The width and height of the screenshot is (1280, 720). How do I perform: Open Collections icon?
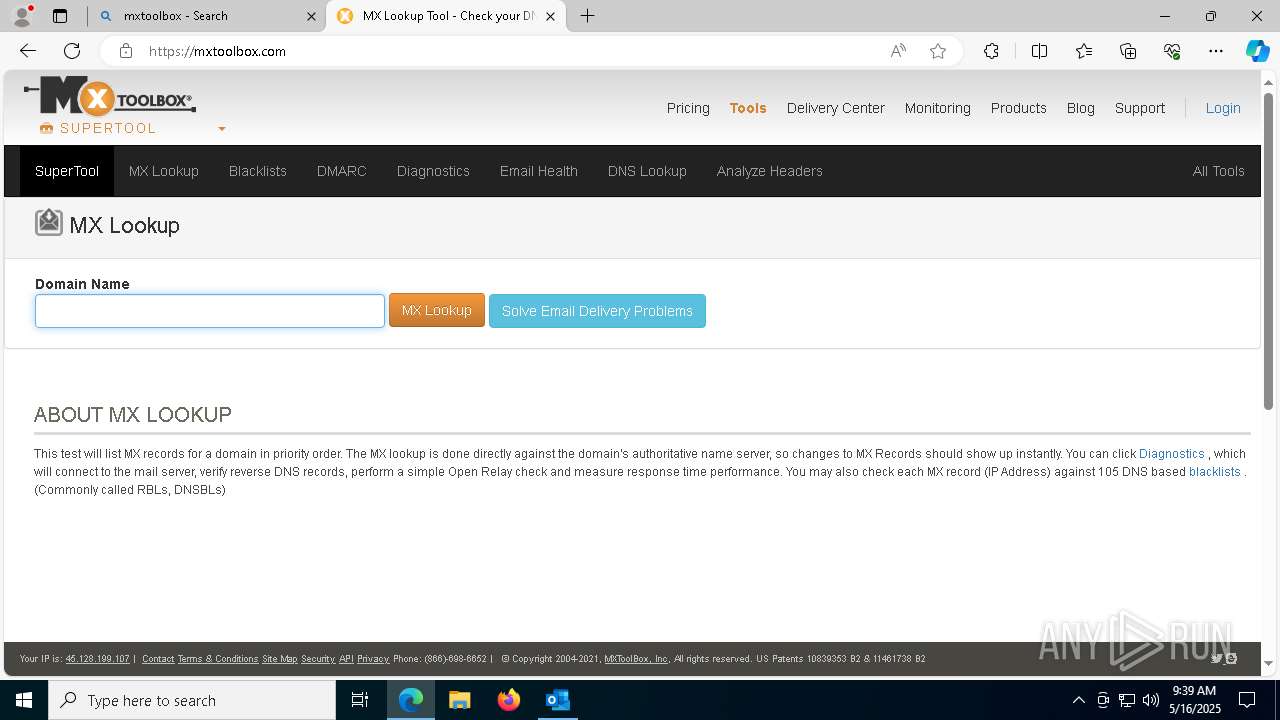1128,51
